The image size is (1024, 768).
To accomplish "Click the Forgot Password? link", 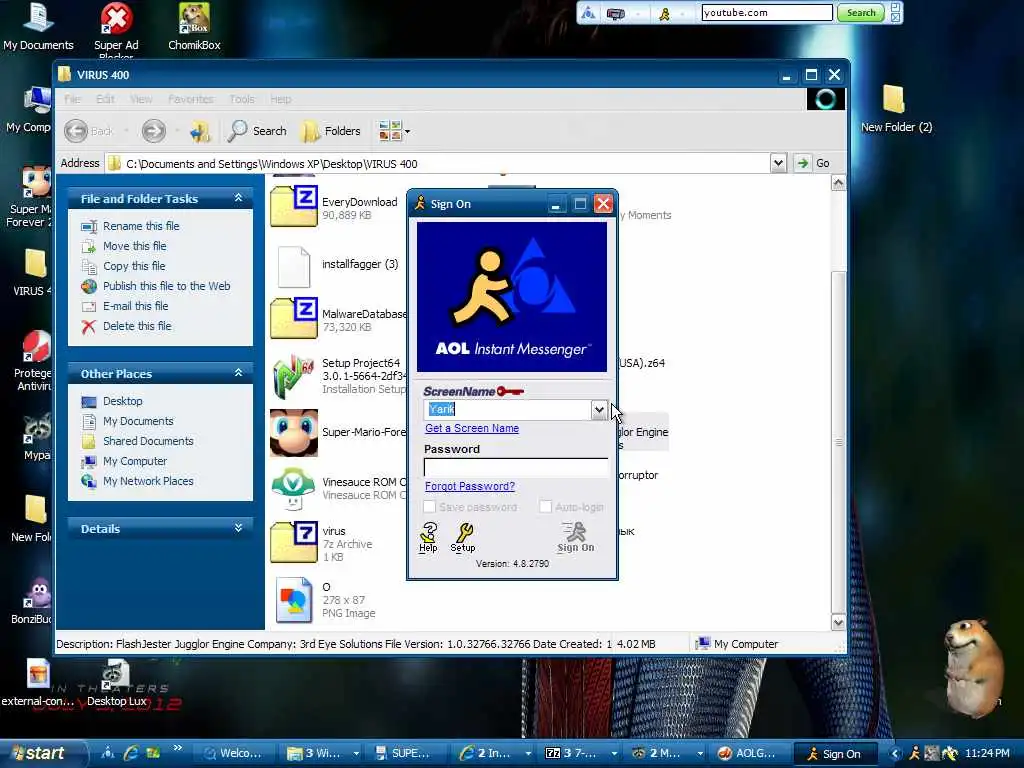I will [470, 487].
